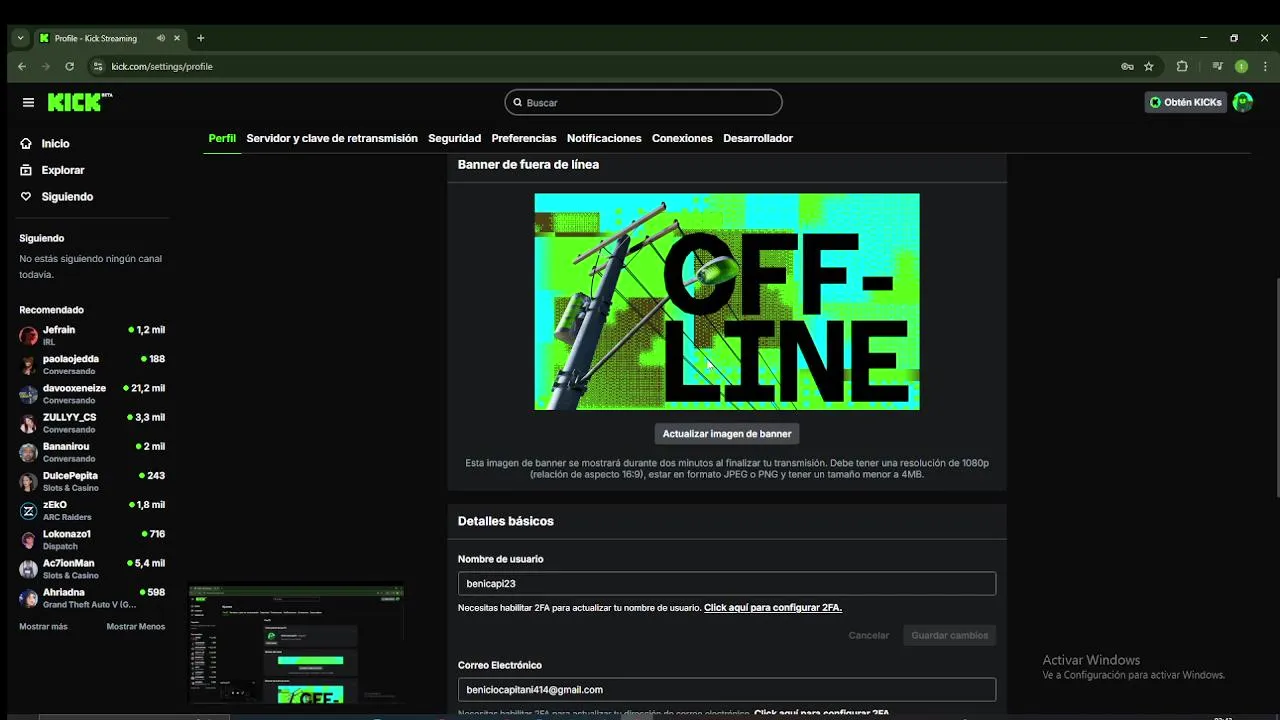Open Bananirou's channel avatar
Image resolution: width=1280 pixels, height=720 pixels.
28,452
